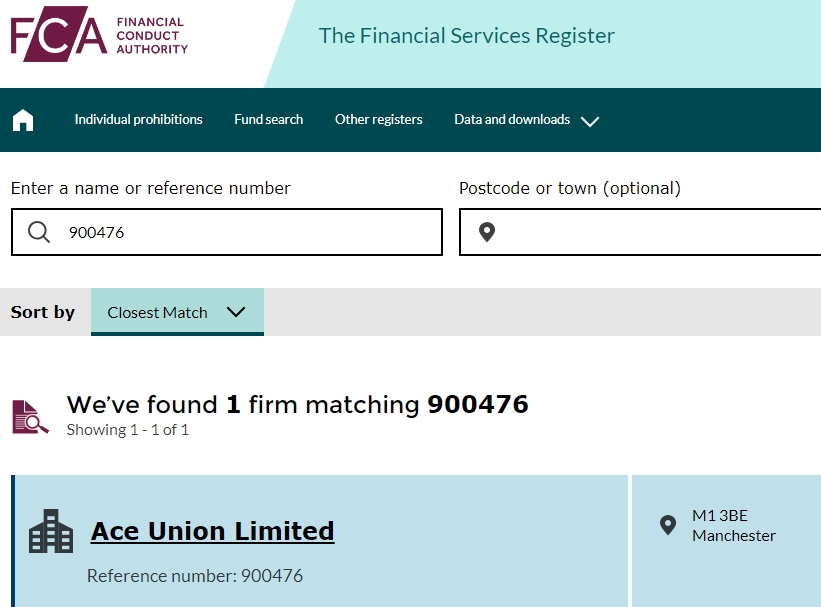Expand the Data and downloads menu
Image resolution: width=821 pixels, height=607 pixels.
tap(526, 120)
